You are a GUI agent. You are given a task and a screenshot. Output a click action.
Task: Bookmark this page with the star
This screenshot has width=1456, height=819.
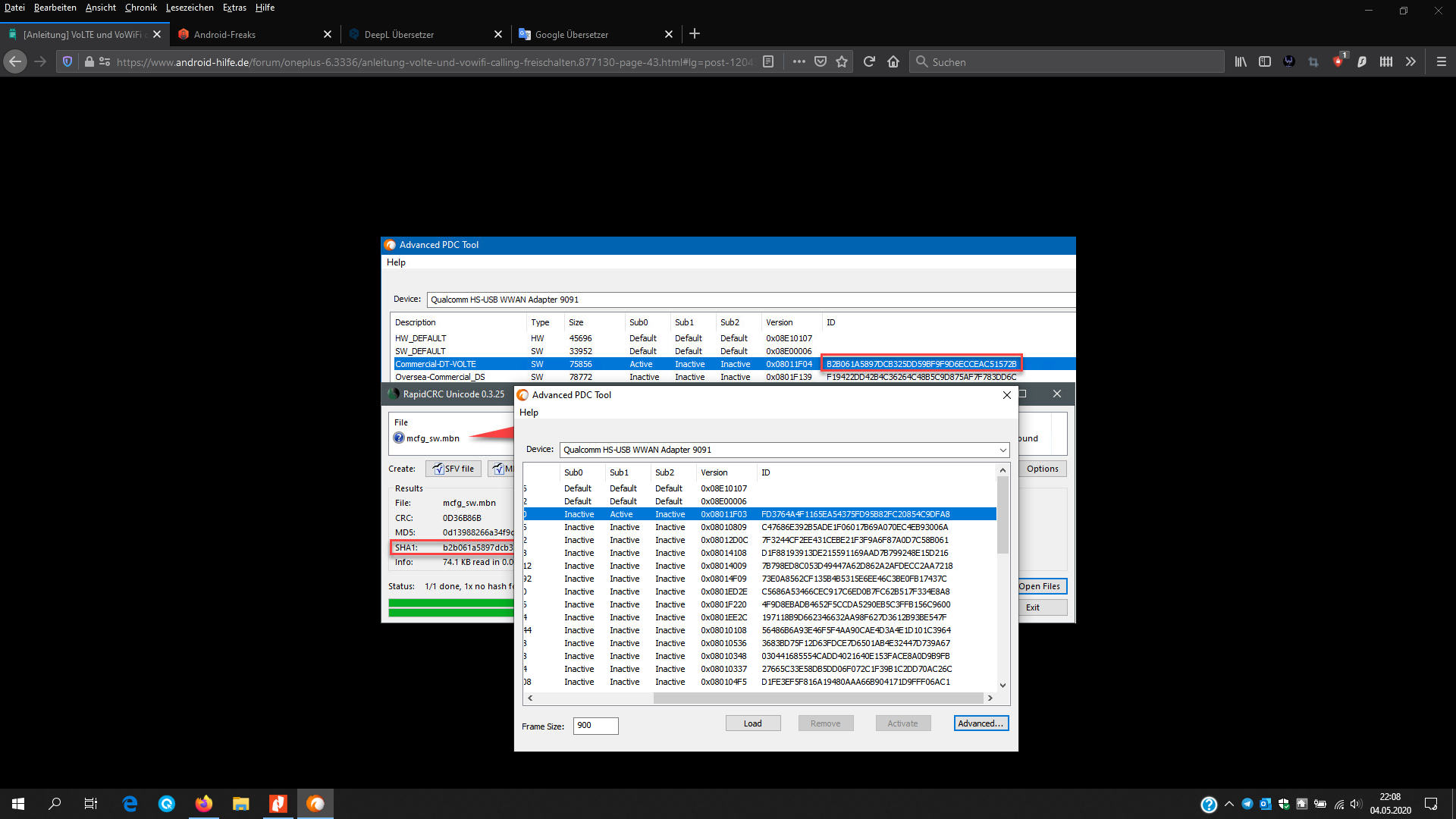842,61
